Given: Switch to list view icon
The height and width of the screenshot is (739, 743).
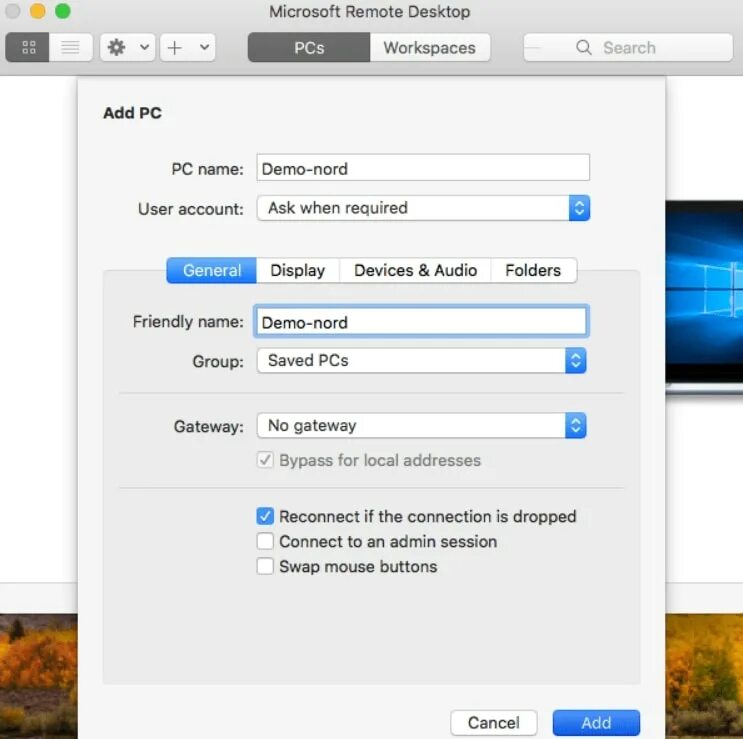Looking at the screenshot, I should click(71, 47).
